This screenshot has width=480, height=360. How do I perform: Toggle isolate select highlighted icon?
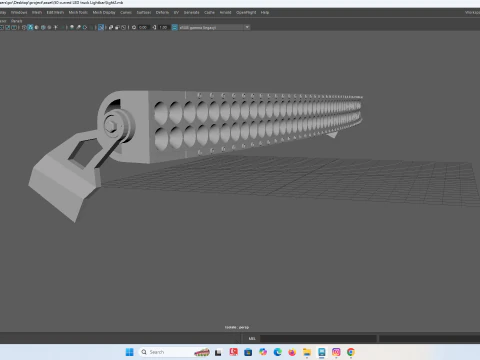click(101, 27)
